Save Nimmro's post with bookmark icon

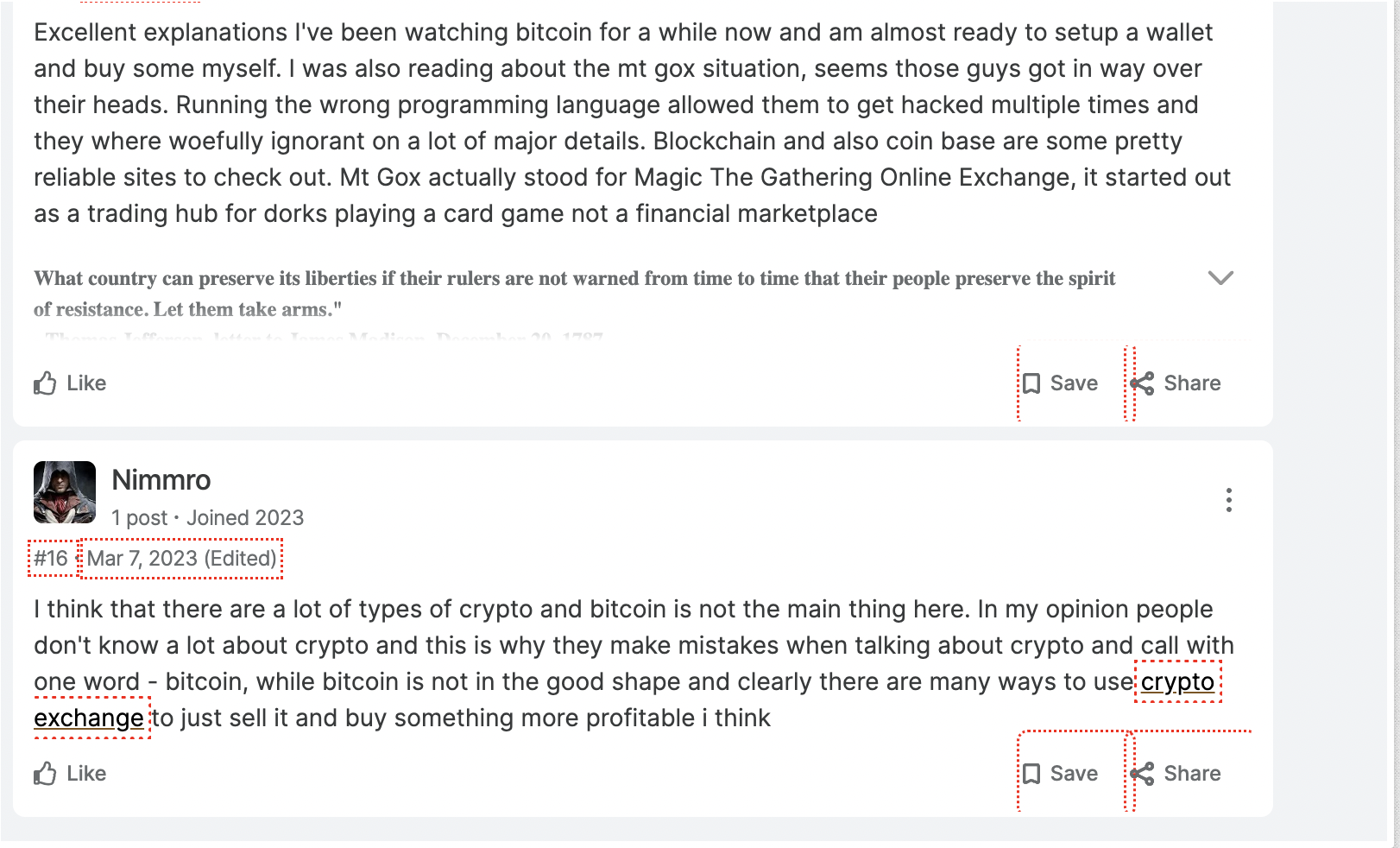tap(1060, 774)
